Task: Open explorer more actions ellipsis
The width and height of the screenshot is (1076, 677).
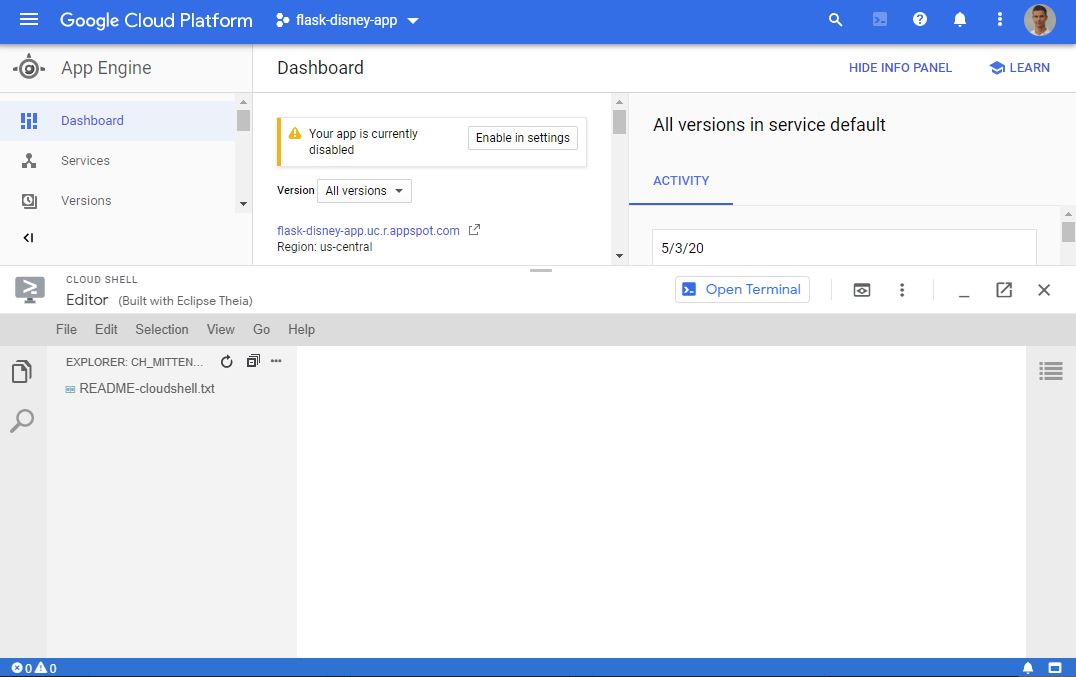Action: tap(276, 361)
